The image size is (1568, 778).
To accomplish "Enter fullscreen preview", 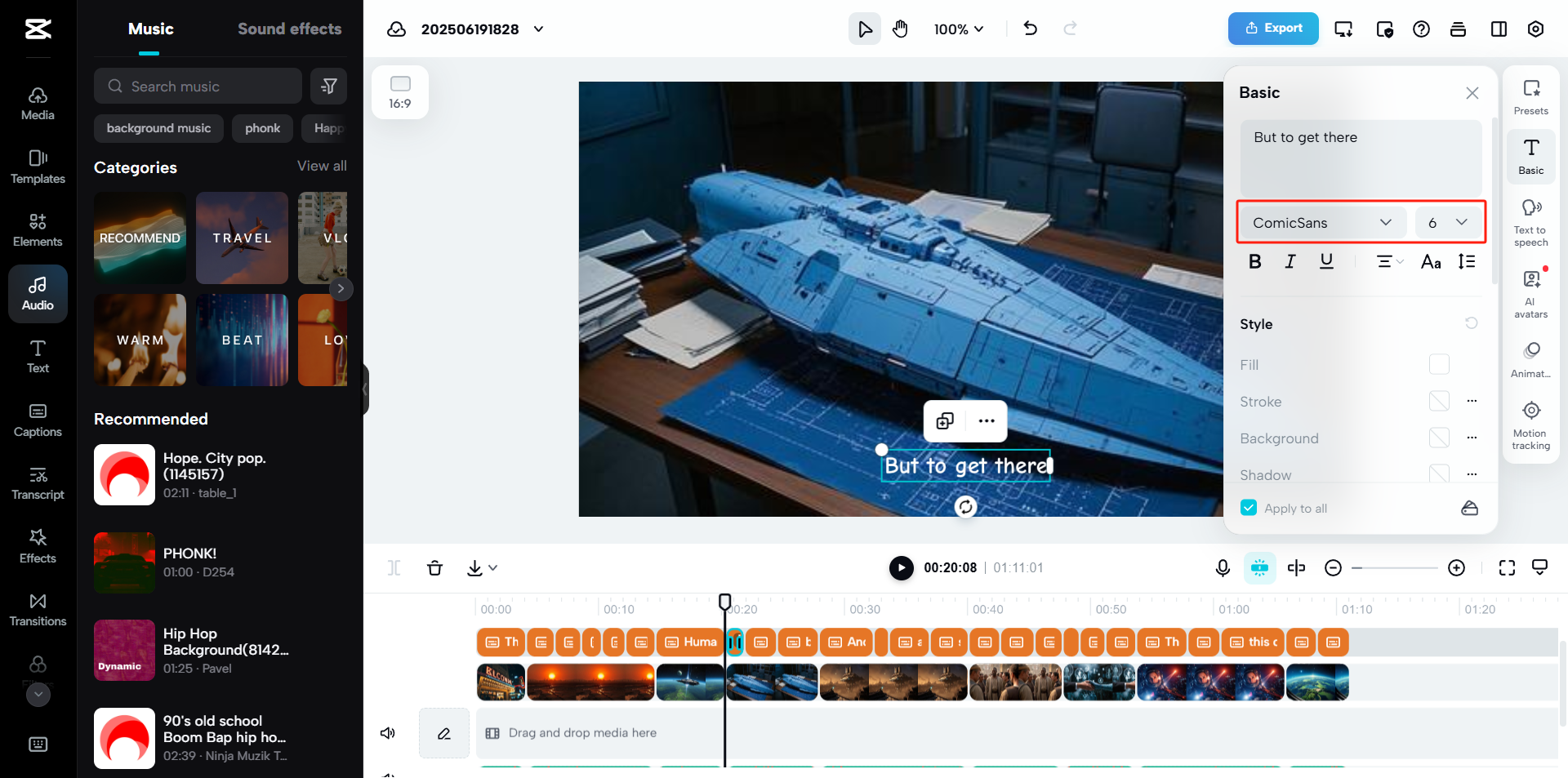I will tap(1507, 567).
